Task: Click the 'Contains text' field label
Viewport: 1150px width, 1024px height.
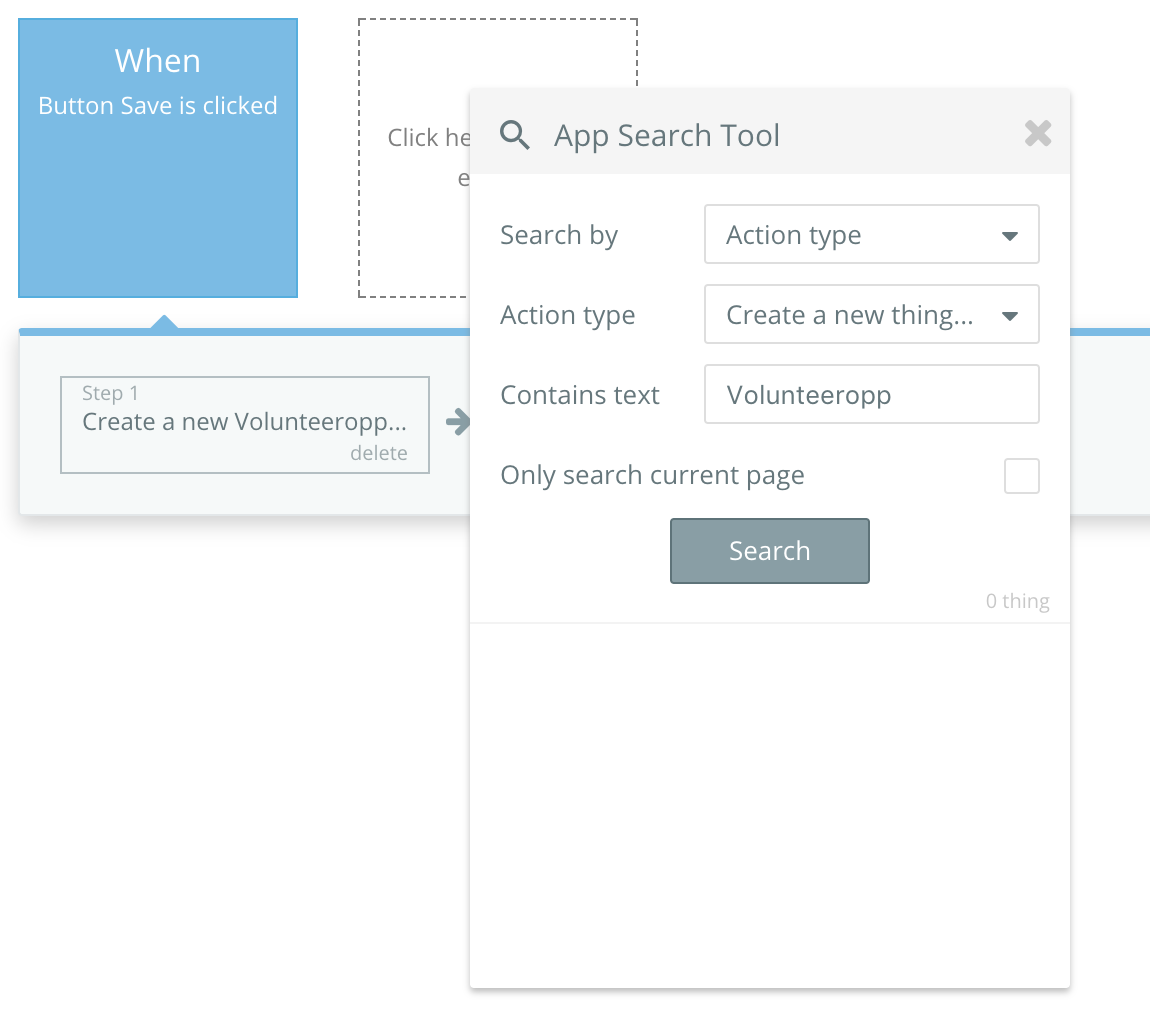Action: pyautogui.click(x=580, y=396)
